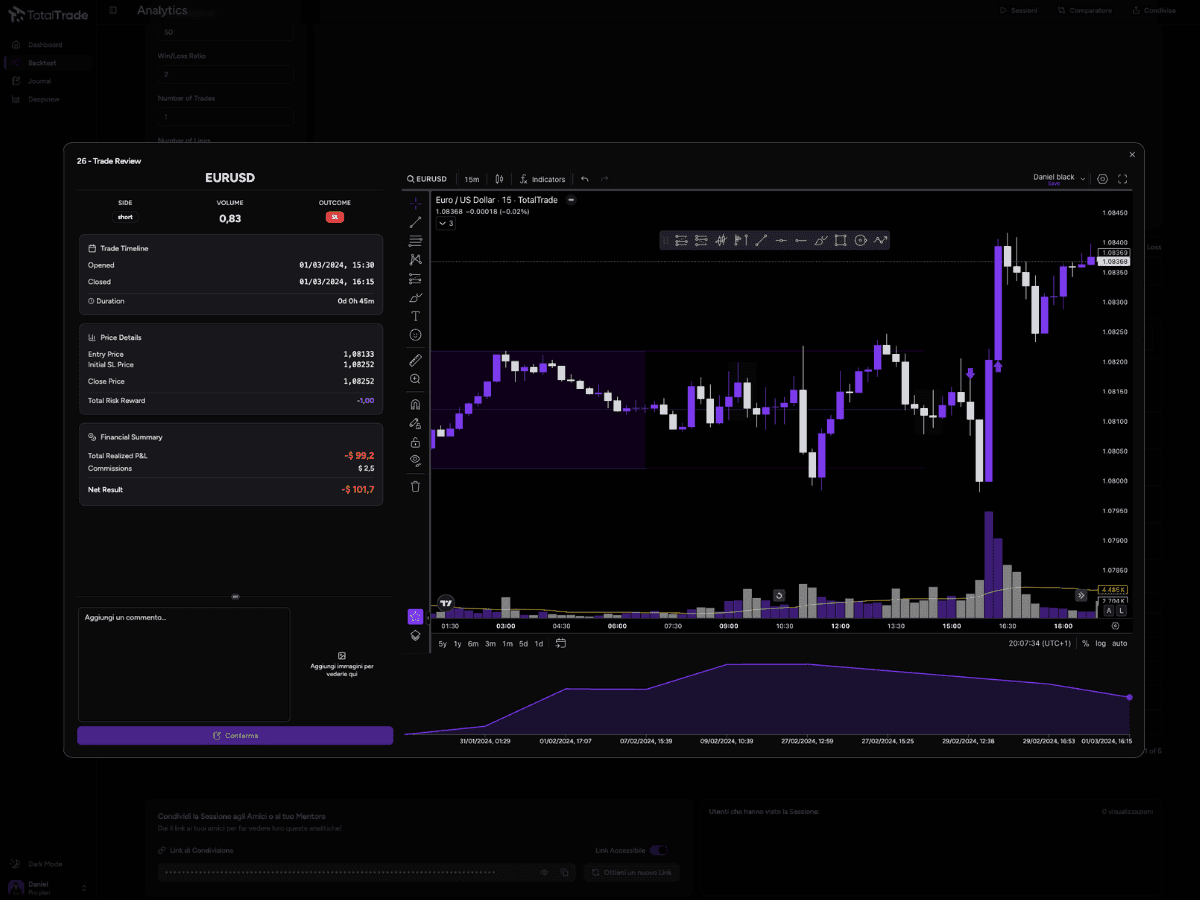Select long position tool in floating toolbar
The height and width of the screenshot is (900, 1200).
point(681,240)
